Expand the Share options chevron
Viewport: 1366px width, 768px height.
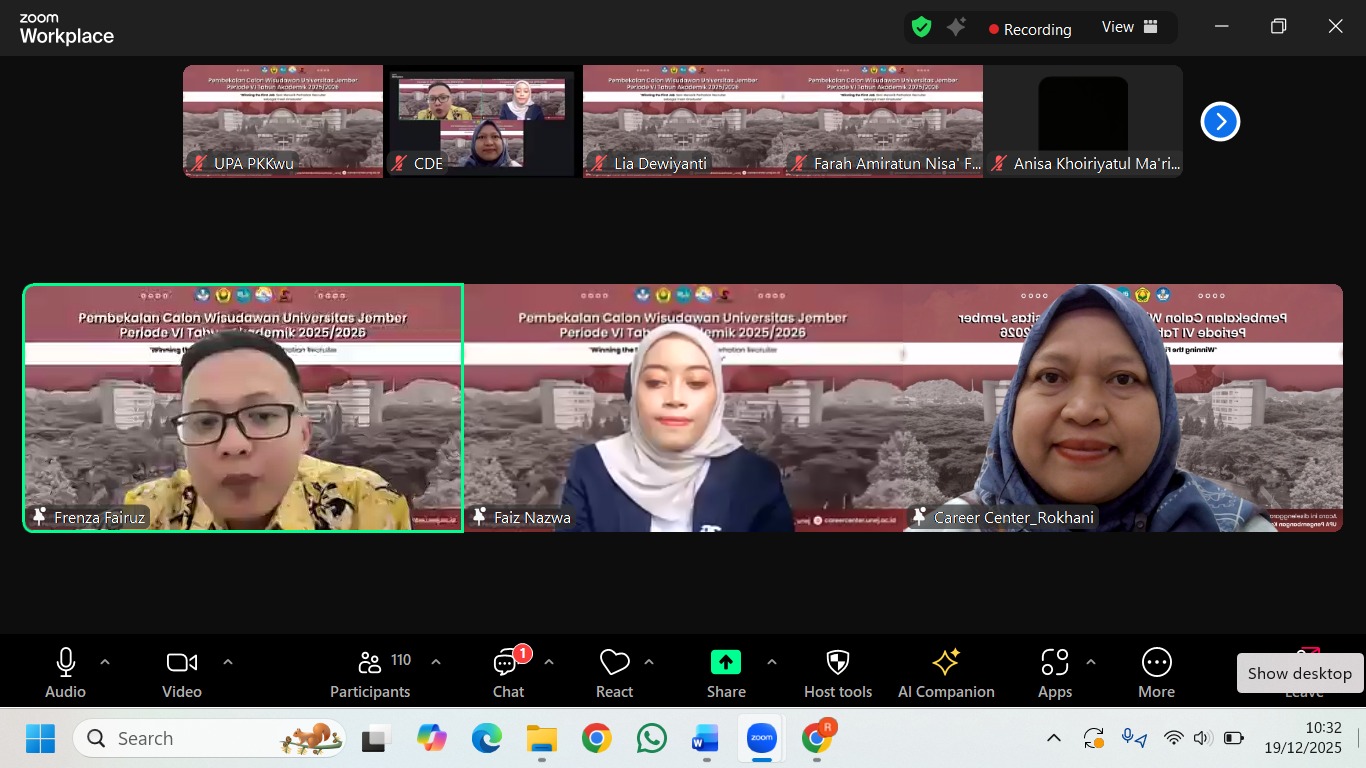[771, 662]
